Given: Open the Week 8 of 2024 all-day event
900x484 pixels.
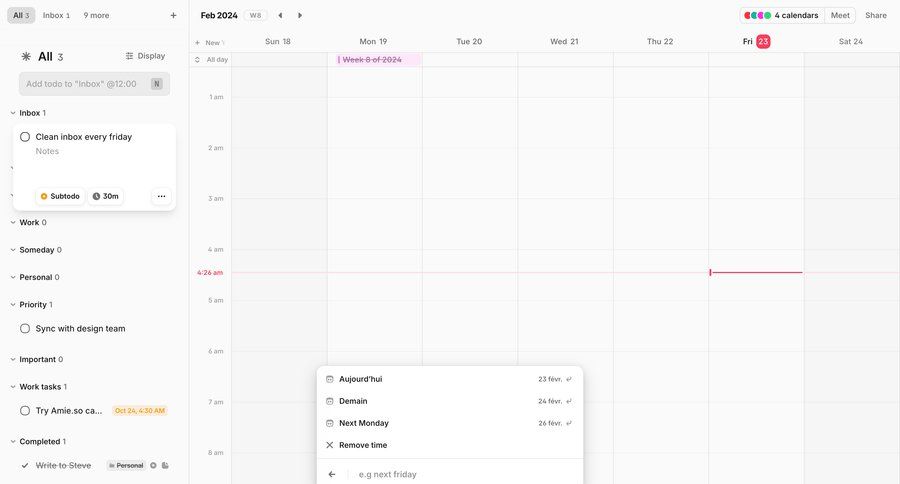Looking at the screenshot, I should tap(378, 60).
